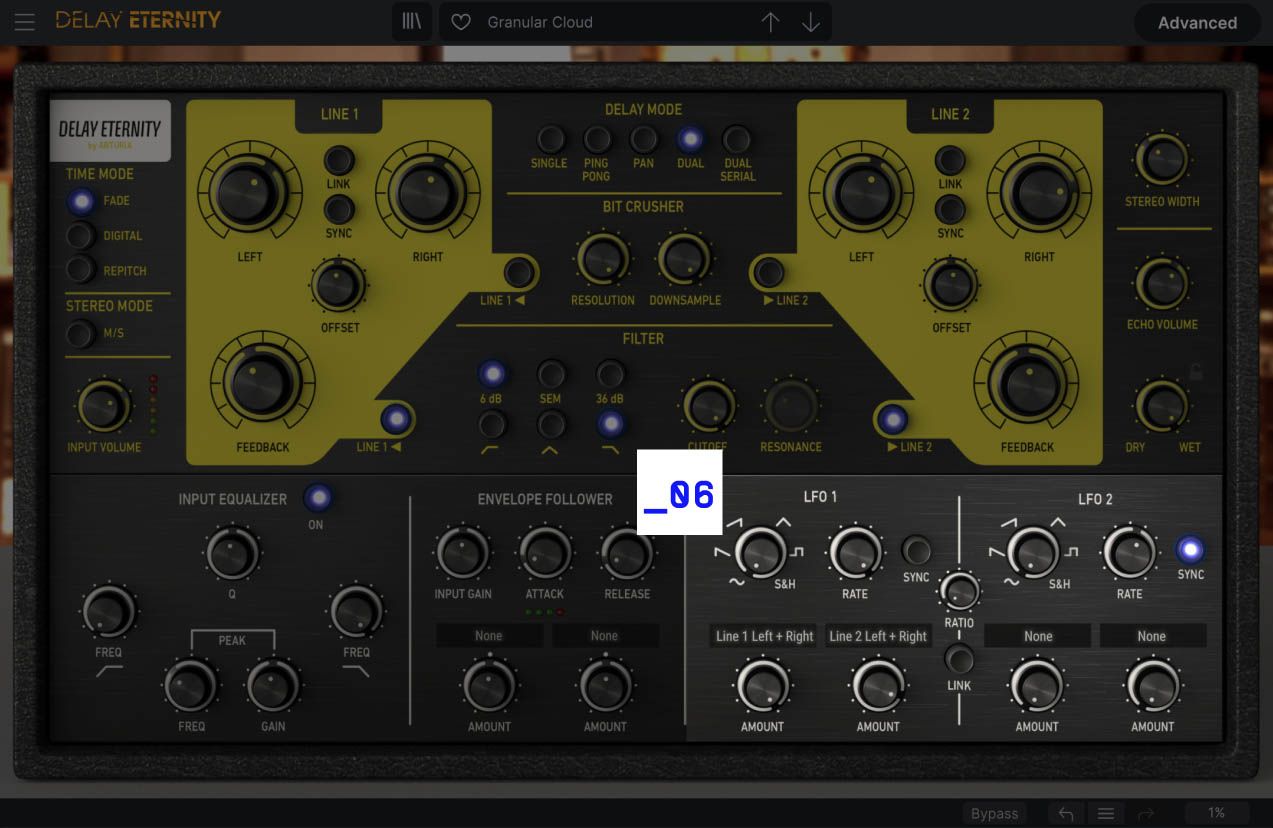Toggle M/S stereo mode
The image size is (1273, 828).
(x=81, y=333)
